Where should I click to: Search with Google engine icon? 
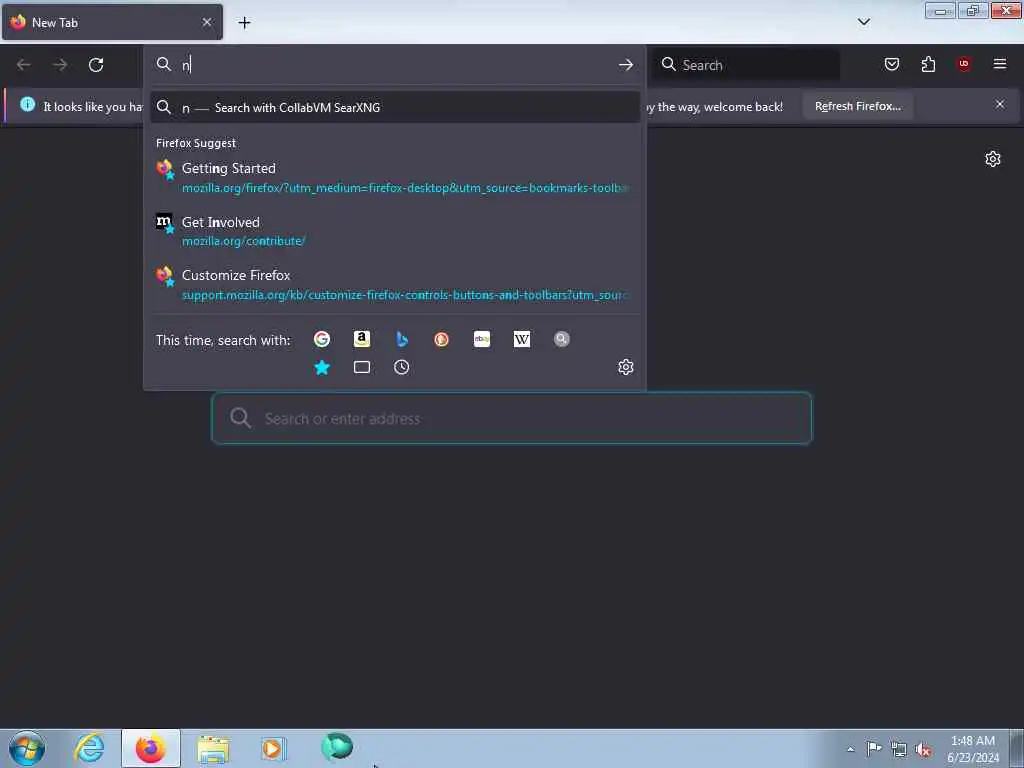pos(321,339)
